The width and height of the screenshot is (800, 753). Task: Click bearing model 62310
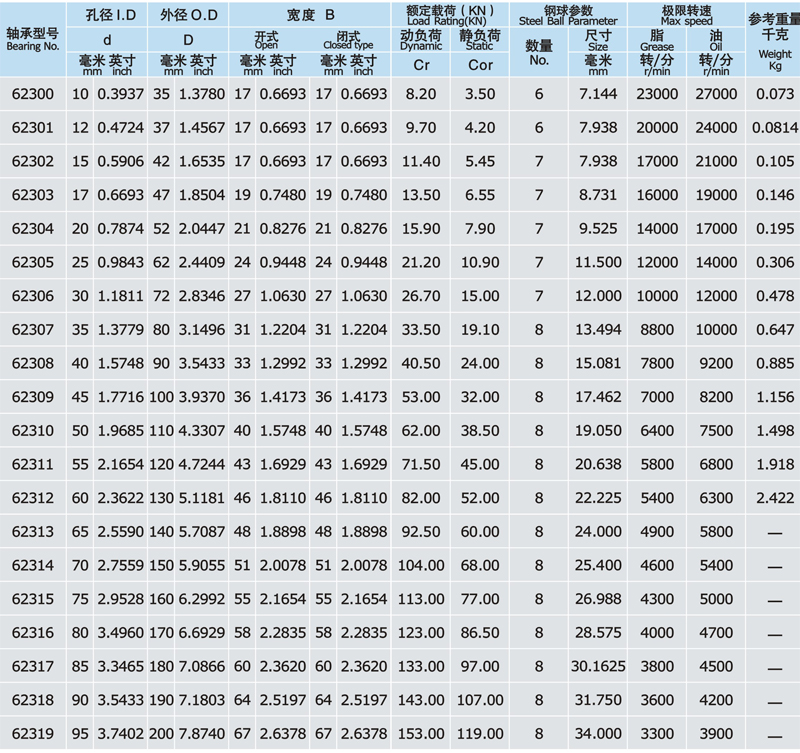(x=30, y=431)
